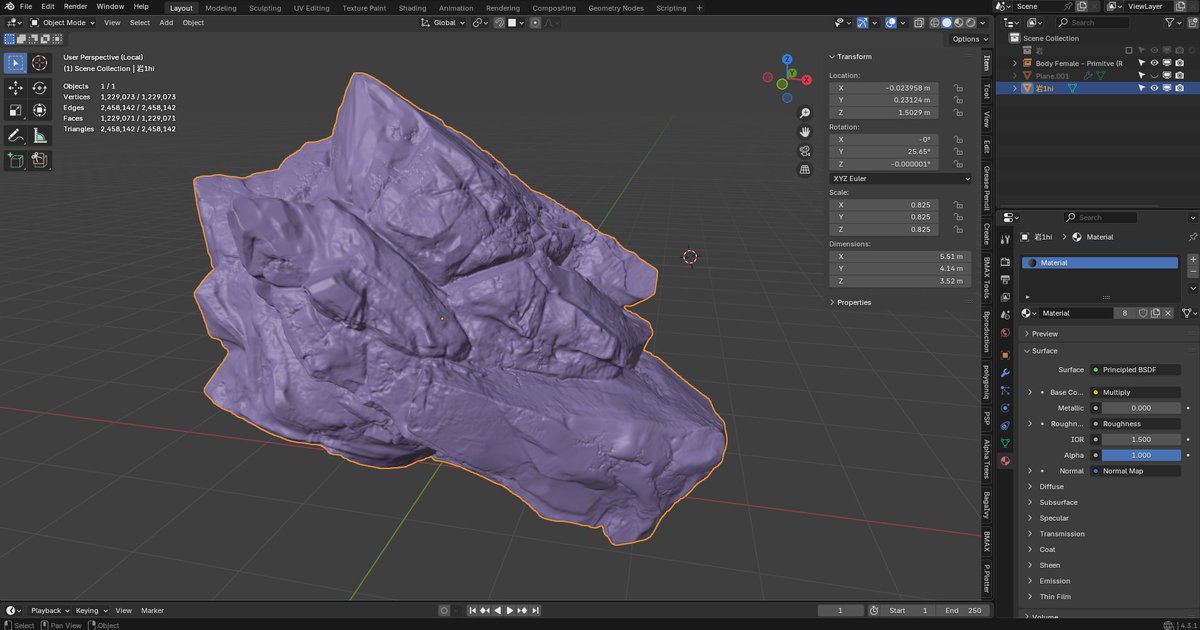
Task: Toggle selectability arrow for Plane.001
Action: (1141, 76)
